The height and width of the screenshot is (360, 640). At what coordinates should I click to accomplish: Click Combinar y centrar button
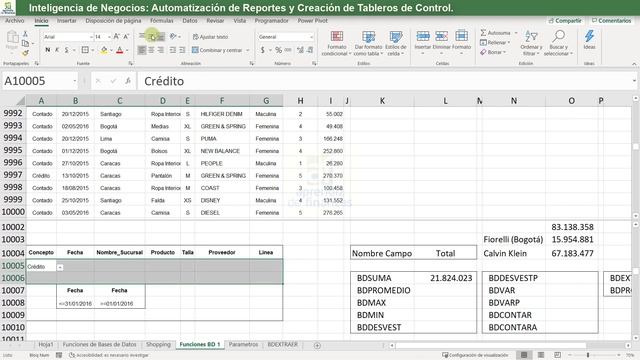[217, 50]
